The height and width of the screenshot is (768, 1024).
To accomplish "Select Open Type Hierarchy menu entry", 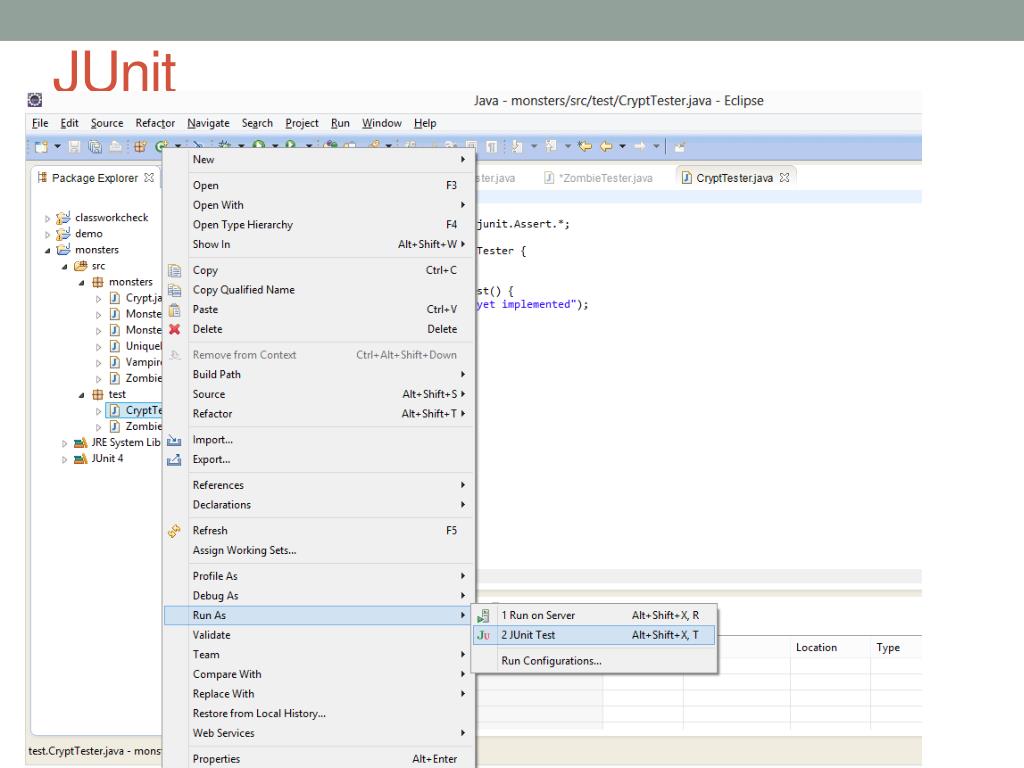I will (319, 225).
